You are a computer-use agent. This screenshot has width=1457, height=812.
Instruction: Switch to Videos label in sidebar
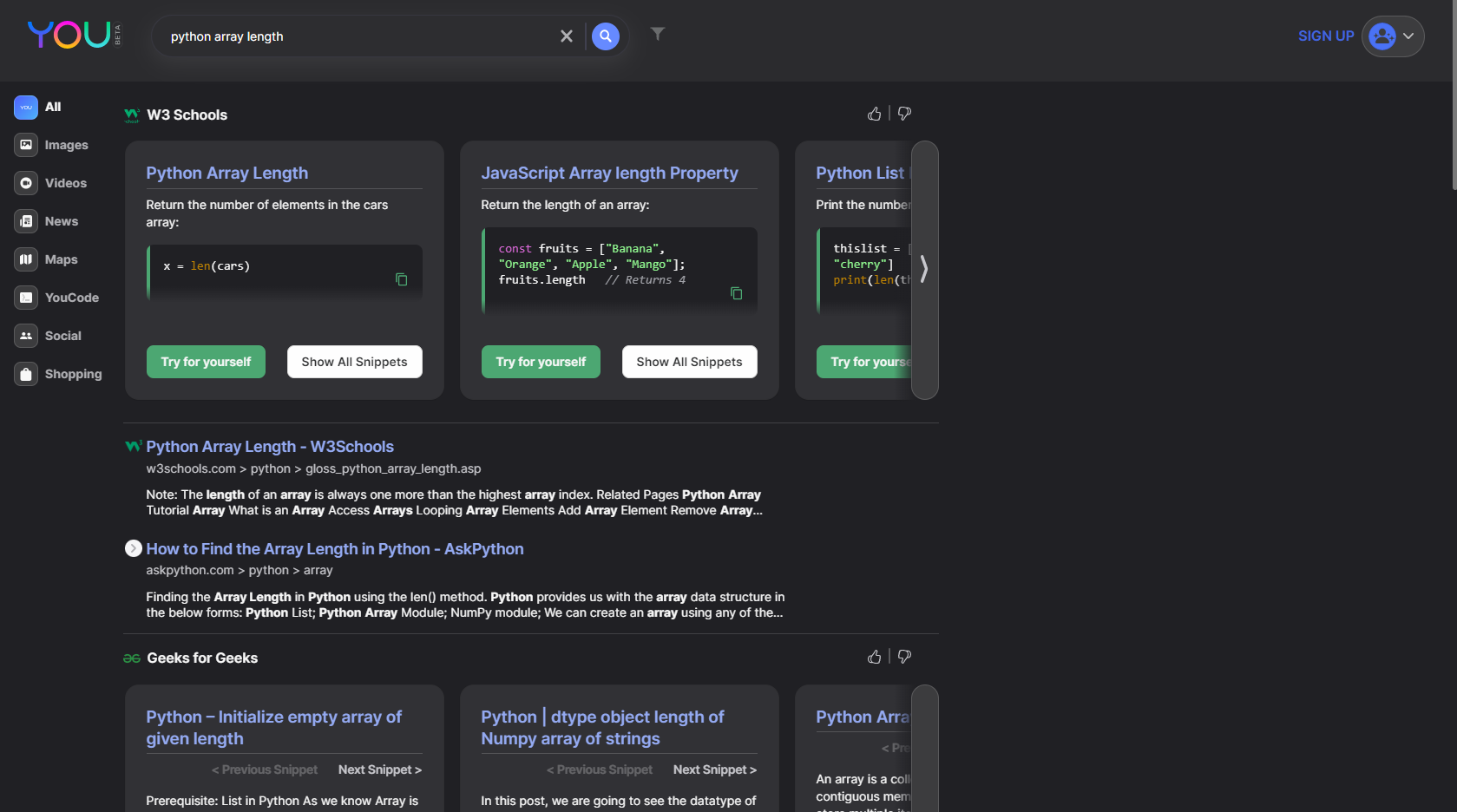[x=66, y=183]
